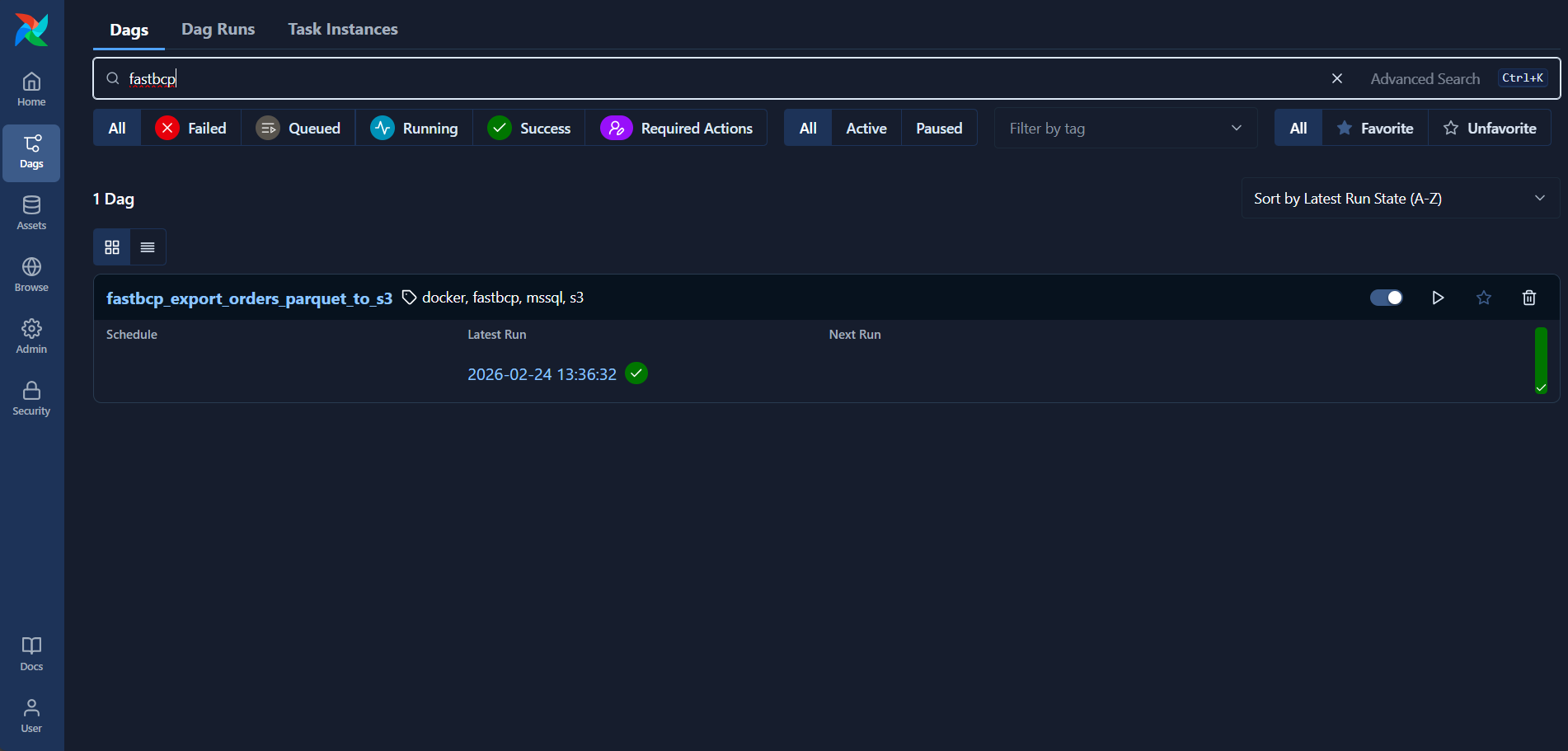Open the Filter by tag dropdown

(1124, 128)
